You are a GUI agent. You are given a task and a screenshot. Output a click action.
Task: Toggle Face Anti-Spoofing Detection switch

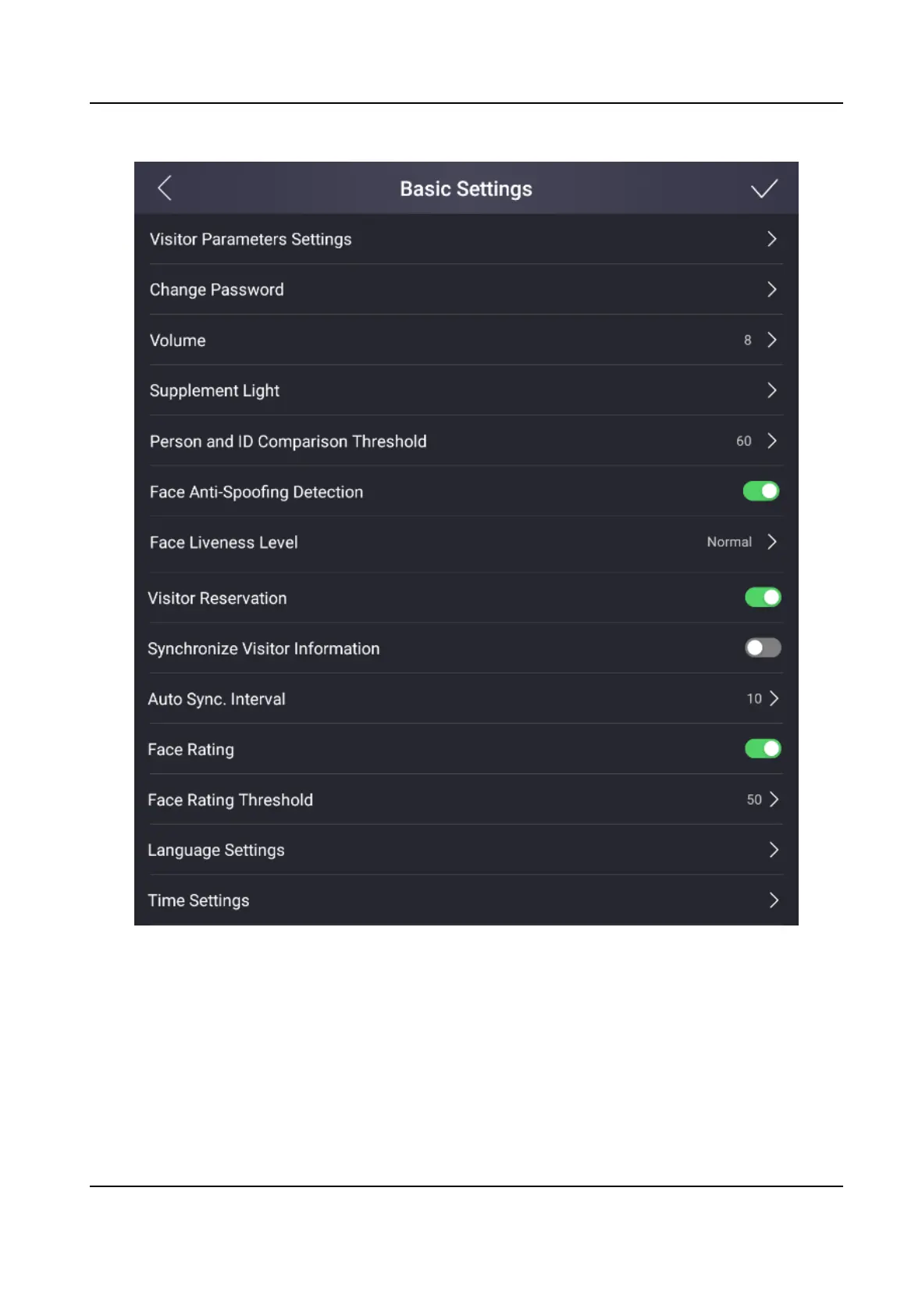click(x=761, y=491)
